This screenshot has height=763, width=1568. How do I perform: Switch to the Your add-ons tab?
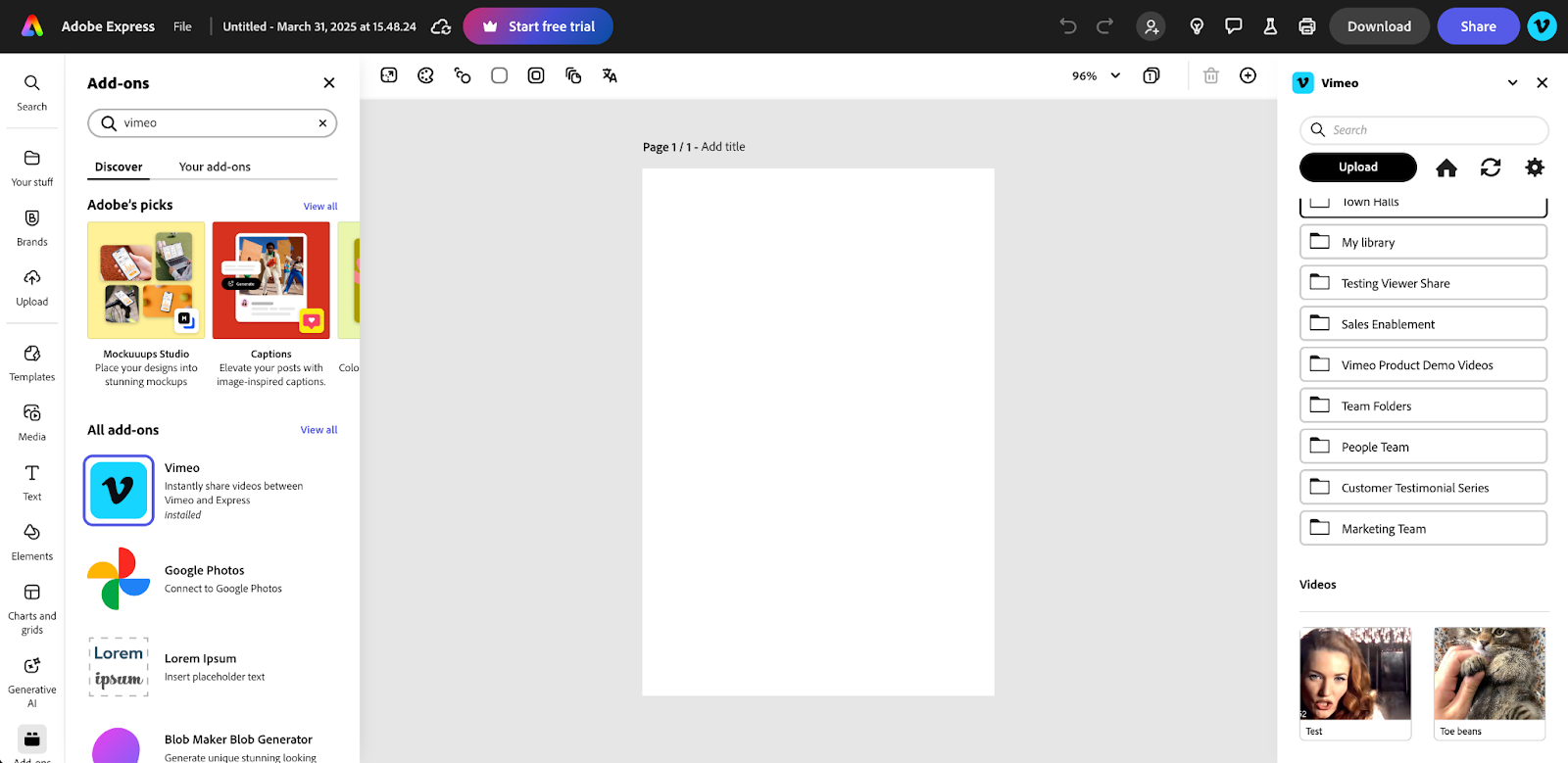click(215, 167)
